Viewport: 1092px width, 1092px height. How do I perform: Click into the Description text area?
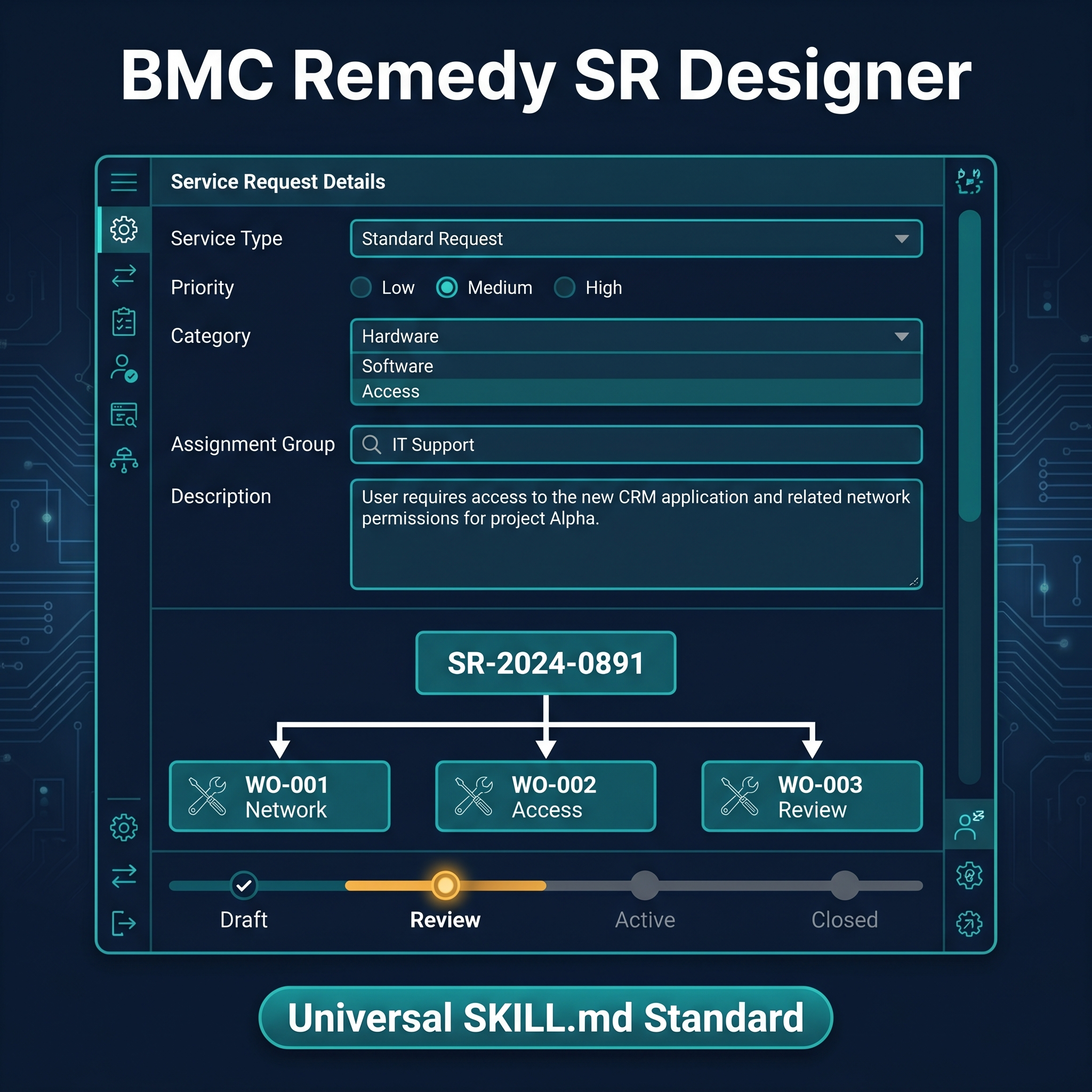click(636, 534)
